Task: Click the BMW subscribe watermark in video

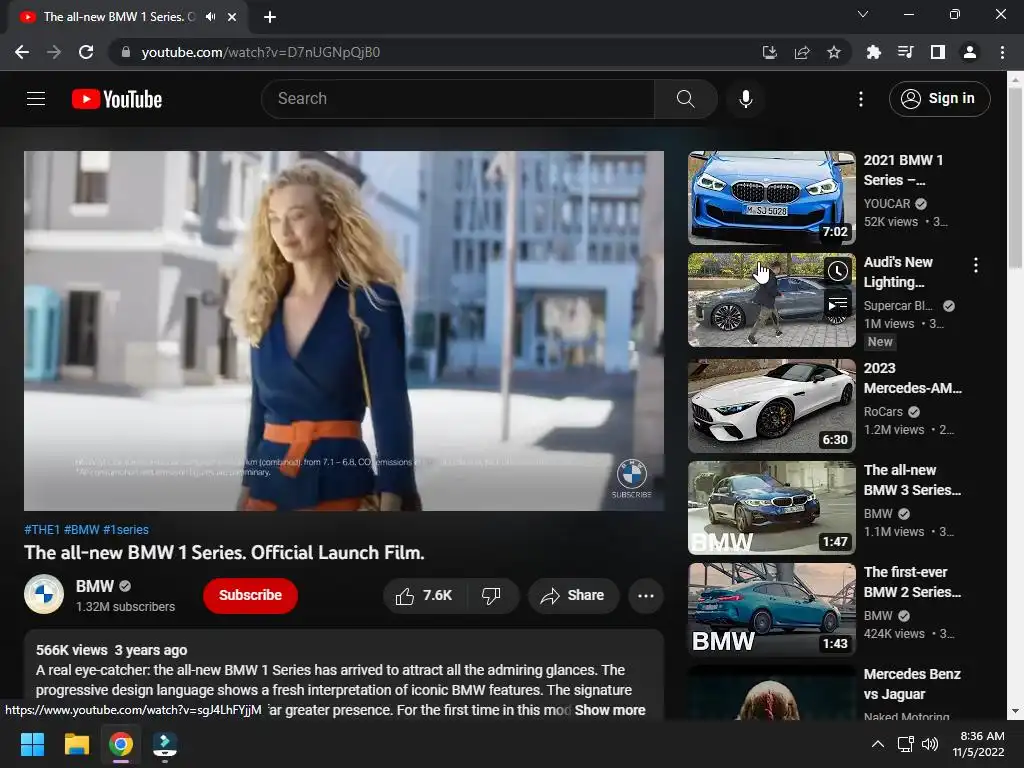Action: [x=632, y=479]
